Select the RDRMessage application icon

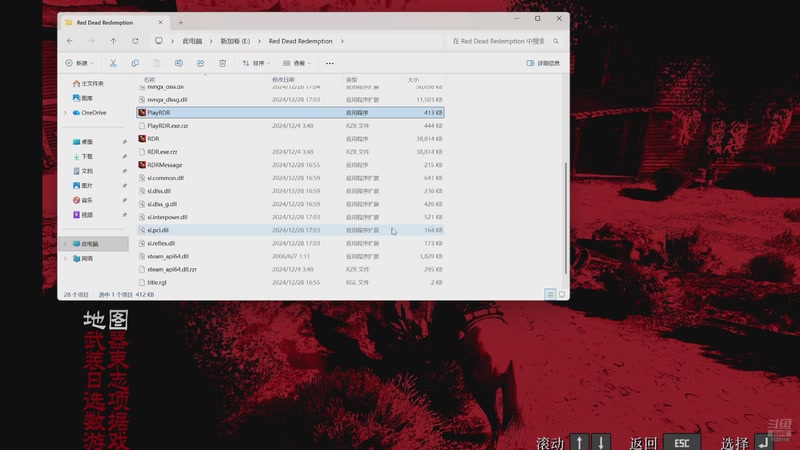[x=142, y=165]
